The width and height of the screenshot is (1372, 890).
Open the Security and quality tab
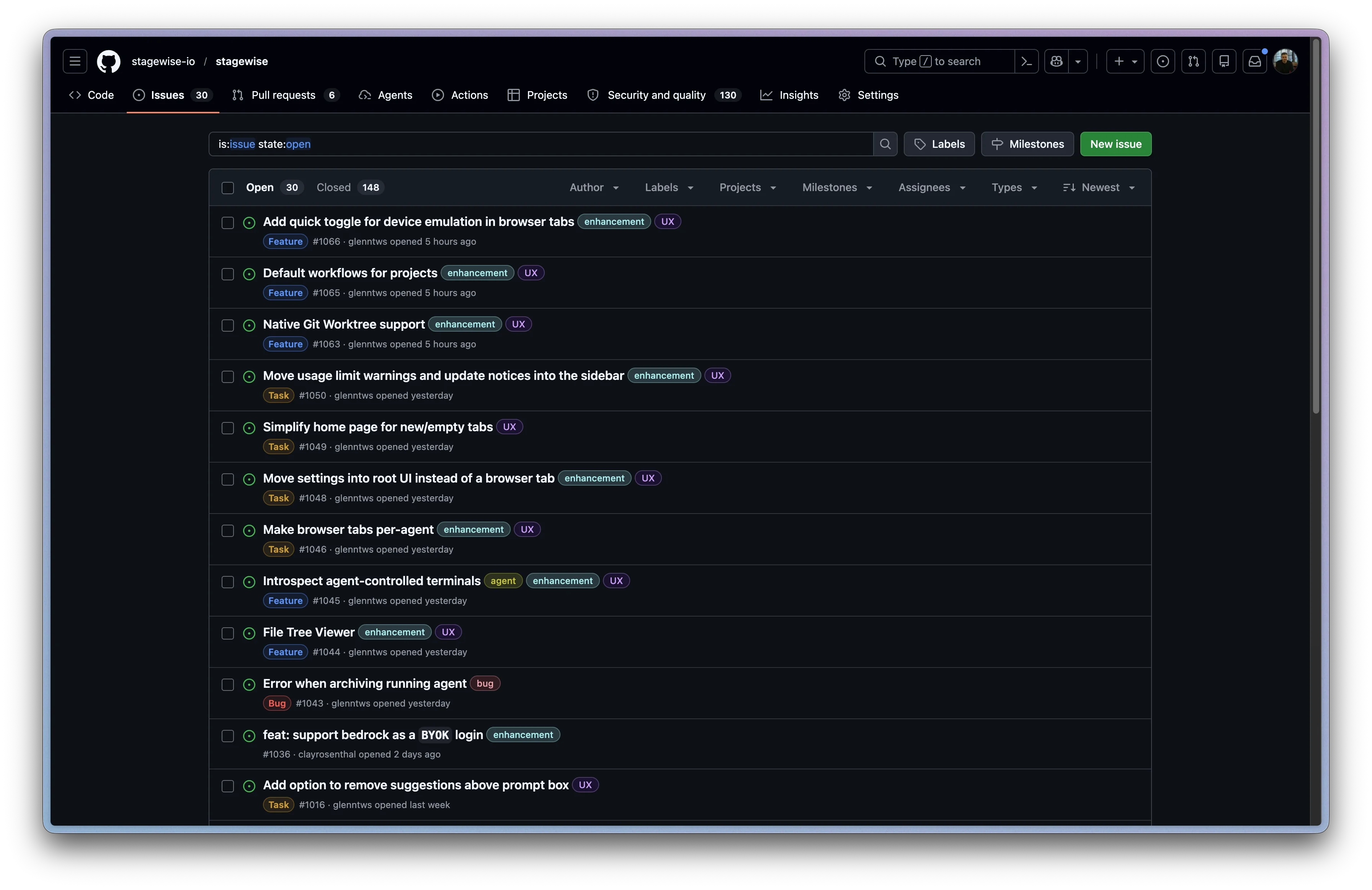(x=663, y=95)
